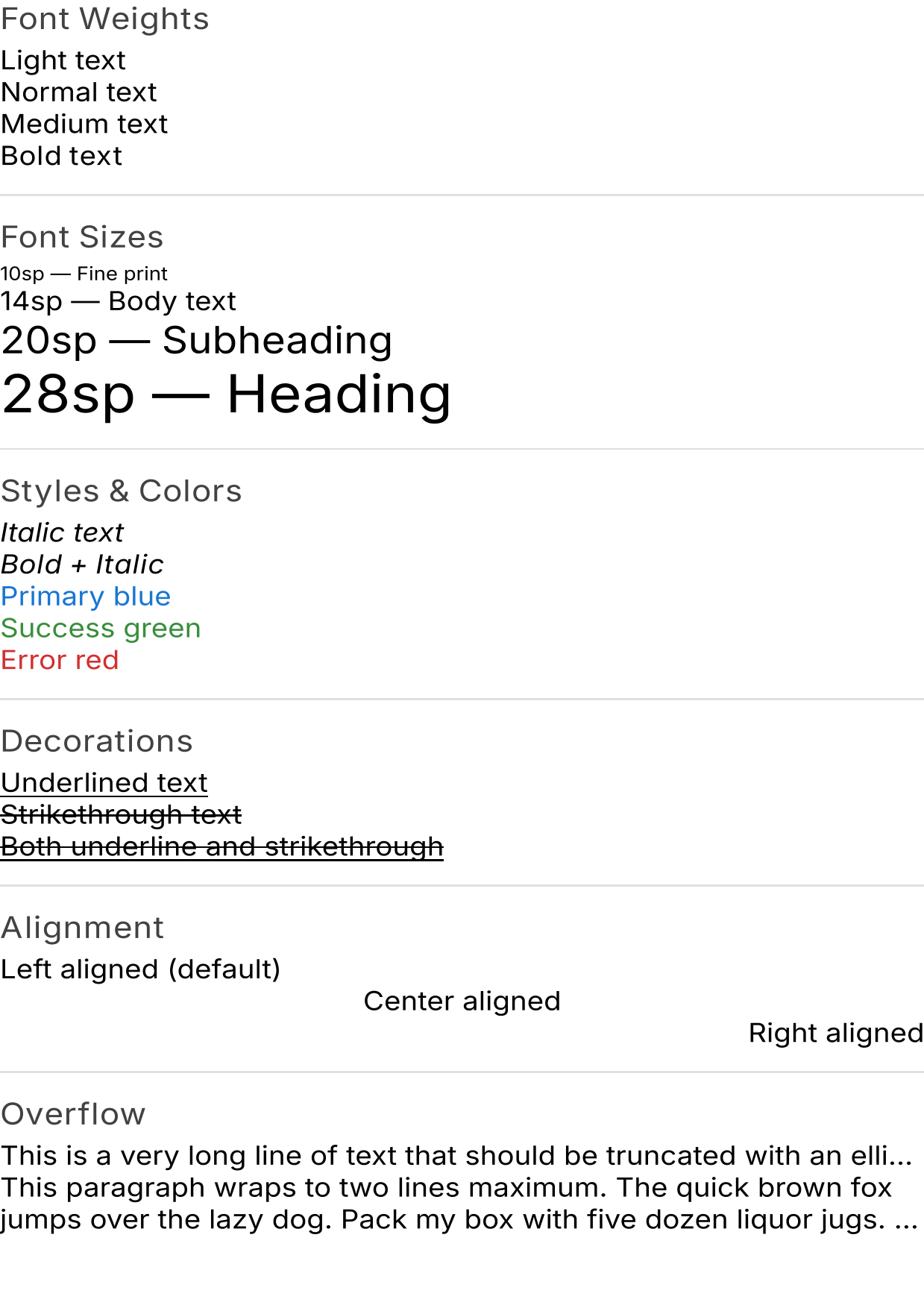Tap the "Center aligned" text
The image size is (924, 1308).
(x=462, y=1002)
